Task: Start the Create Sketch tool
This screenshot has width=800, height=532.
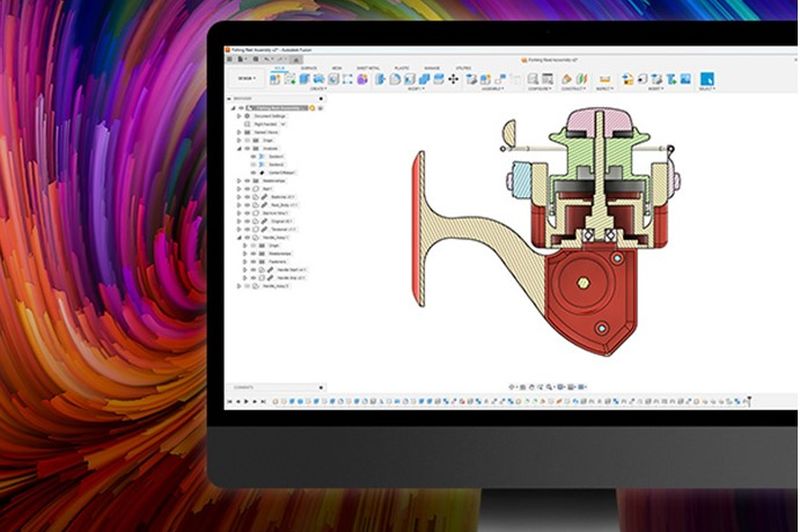Action: (290, 79)
